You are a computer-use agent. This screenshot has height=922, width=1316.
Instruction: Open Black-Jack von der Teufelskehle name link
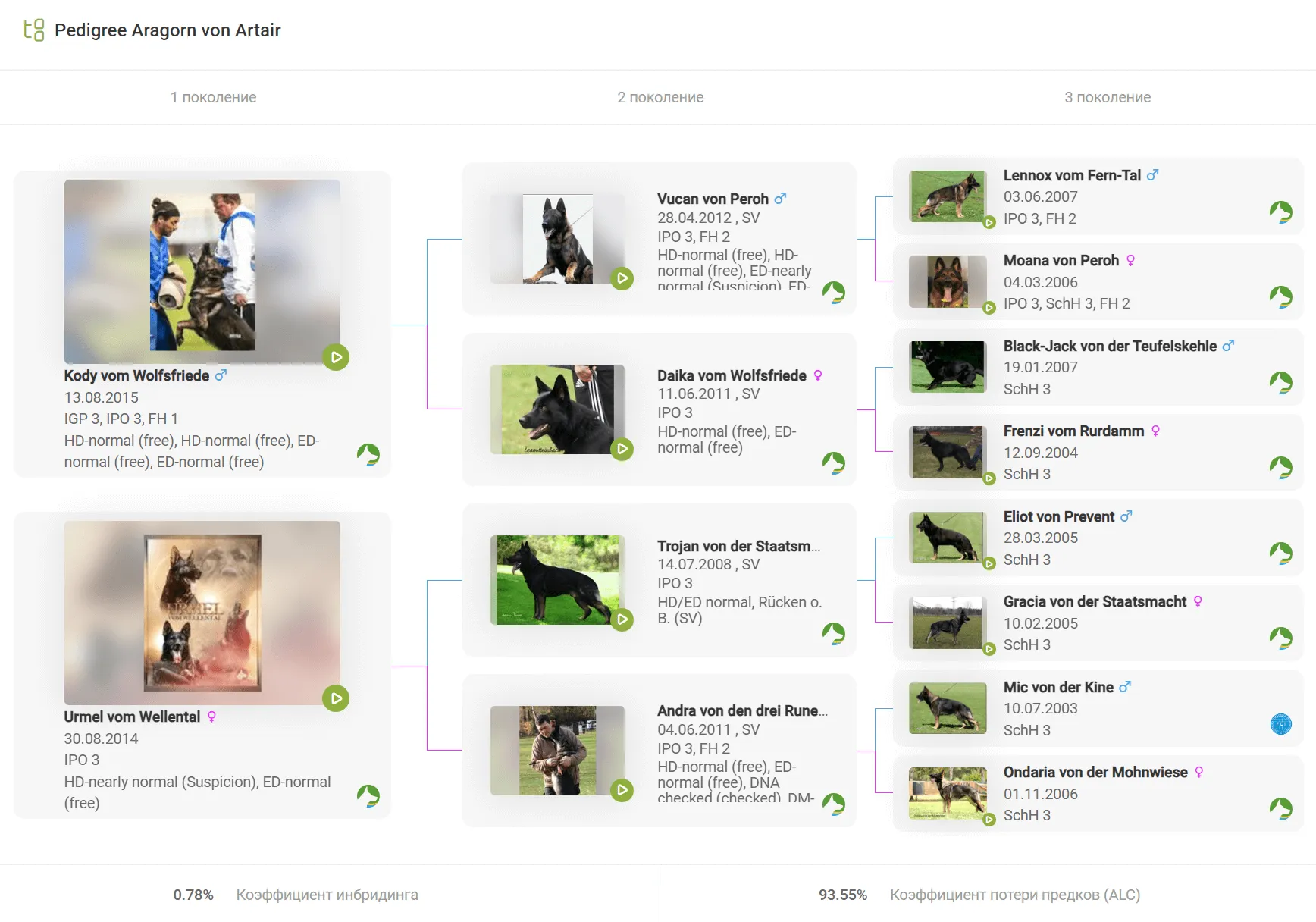1109,346
